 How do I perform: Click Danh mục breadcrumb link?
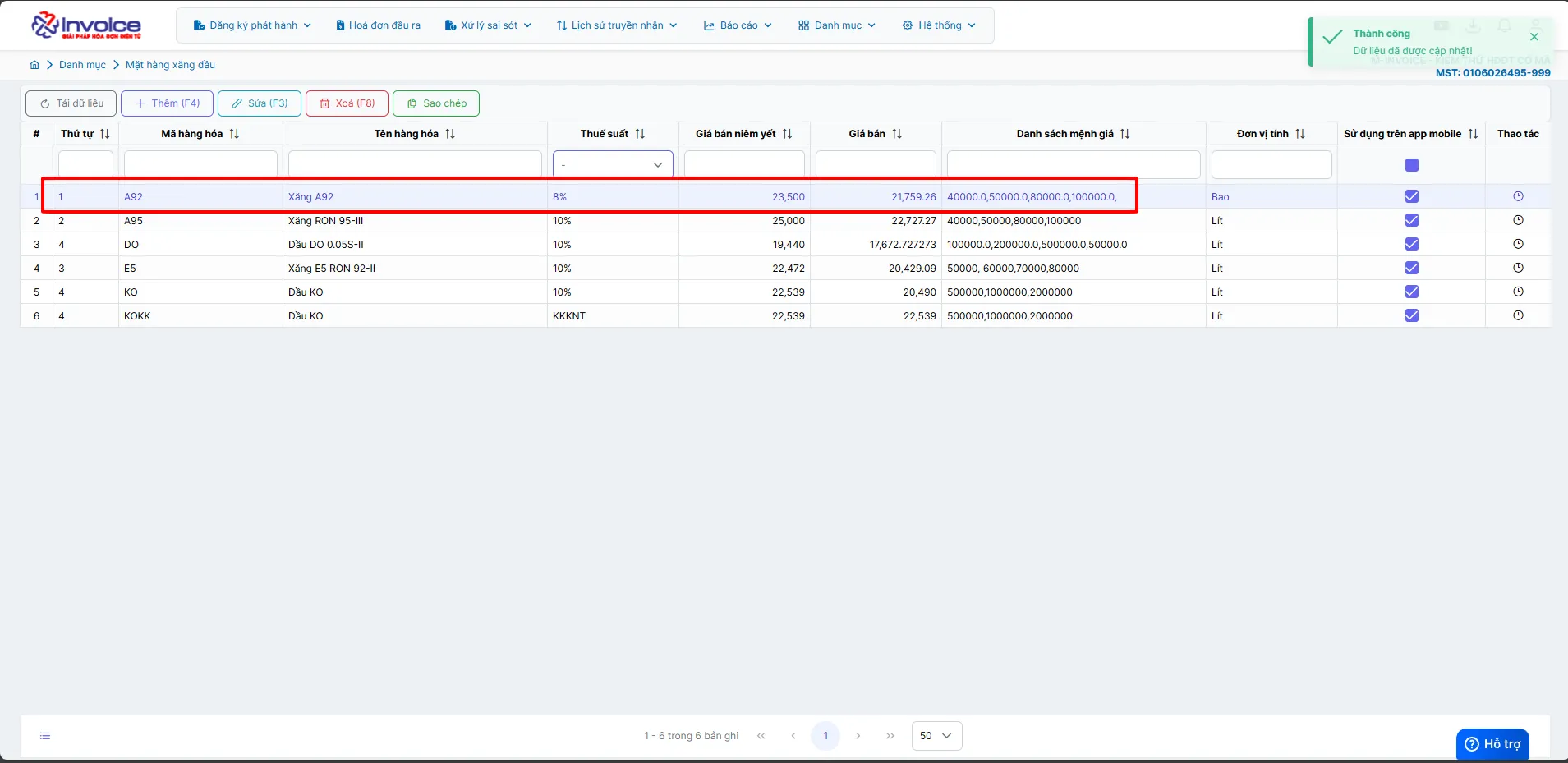(x=82, y=65)
